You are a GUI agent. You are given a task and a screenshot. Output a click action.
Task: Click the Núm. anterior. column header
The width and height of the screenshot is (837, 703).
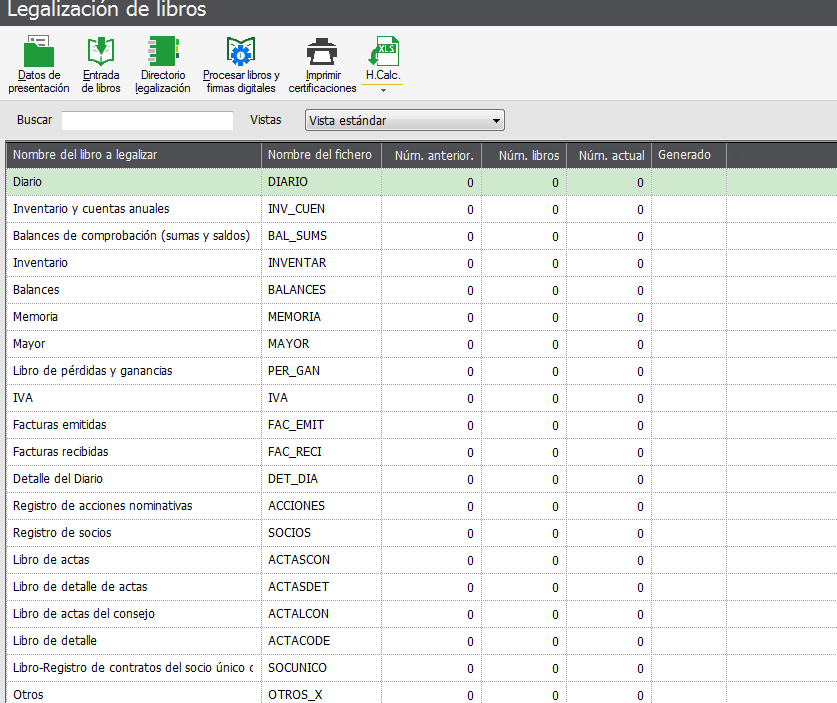pos(431,155)
